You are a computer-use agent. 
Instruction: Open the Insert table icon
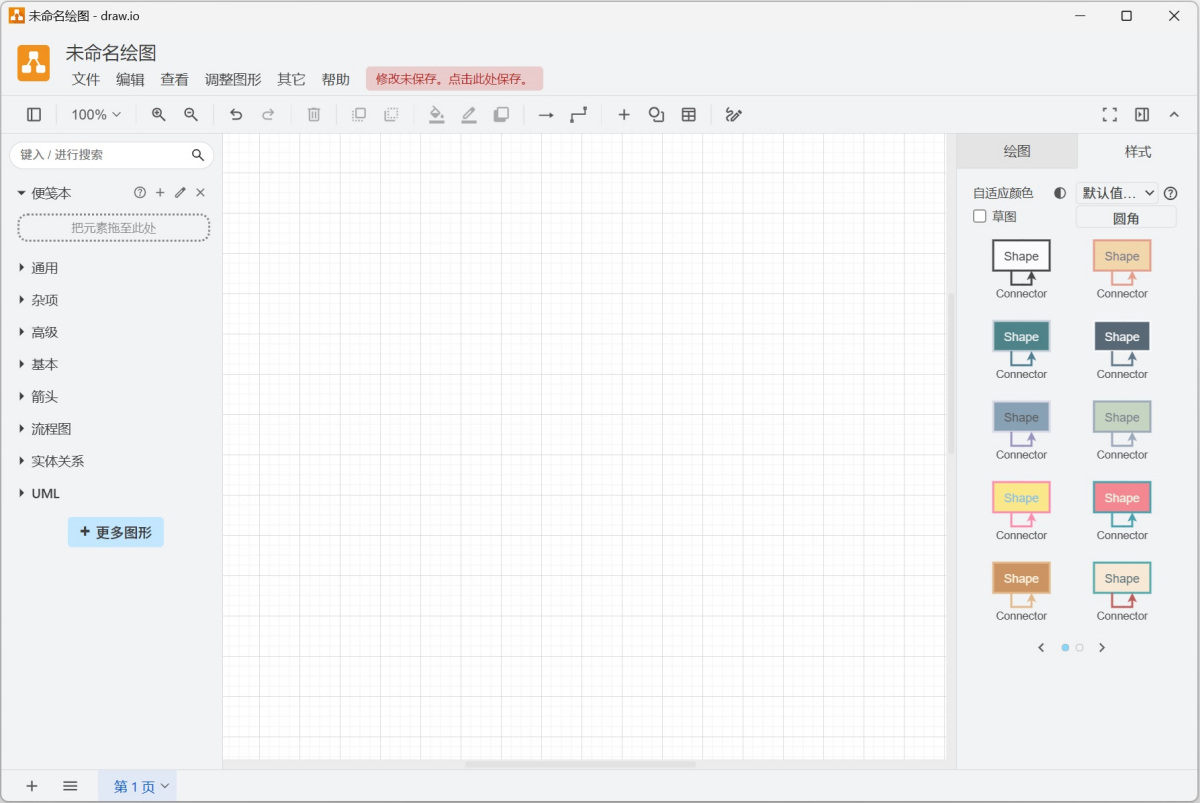(688, 114)
